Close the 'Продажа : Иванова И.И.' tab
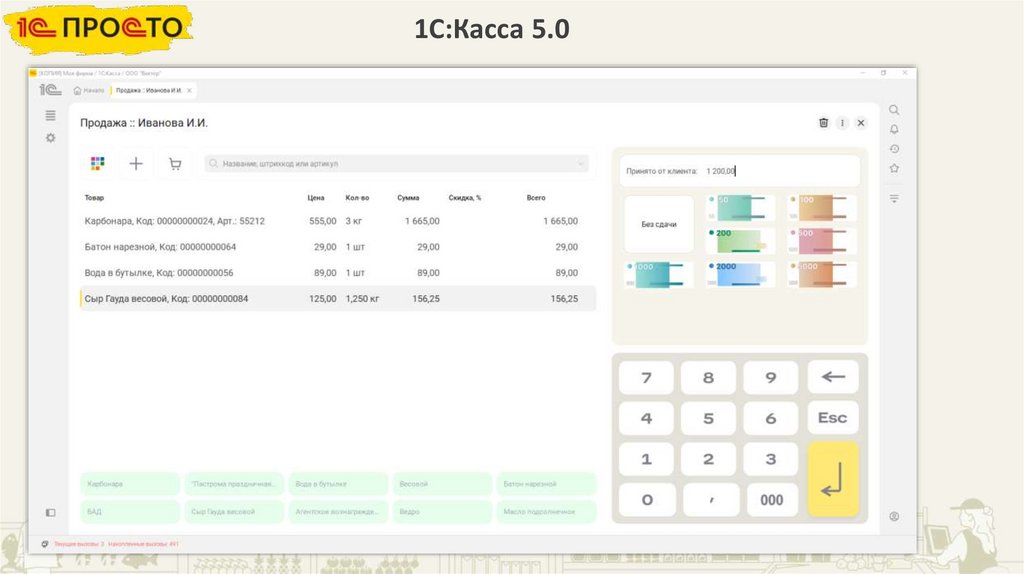The height and width of the screenshot is (574, 1024). coord(189,90)
